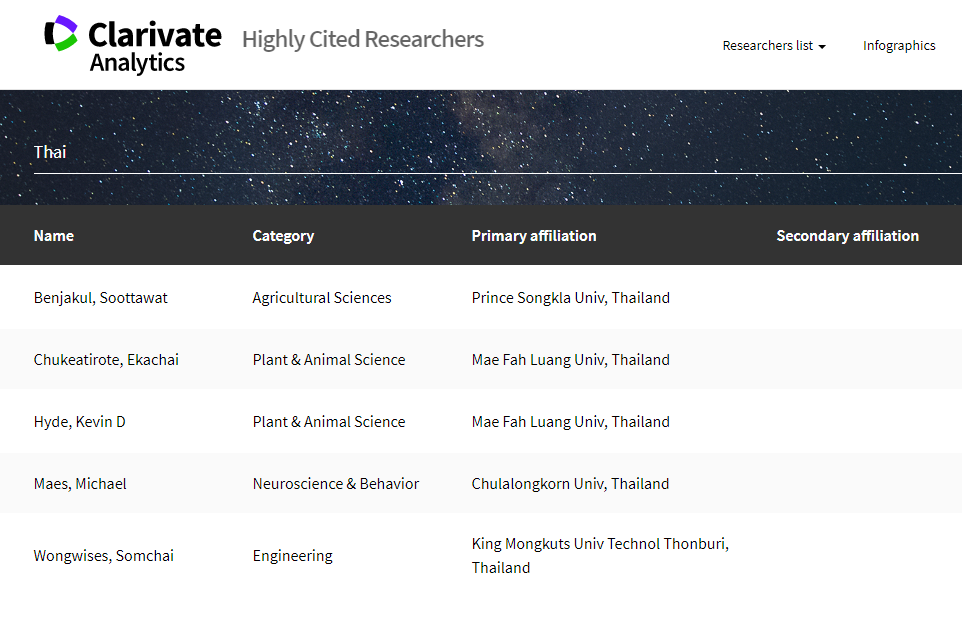The width and height of the screenshot is (962, 630).
Task: Click the Neuroscience & Behavior category cell
Action: [336, 484]
